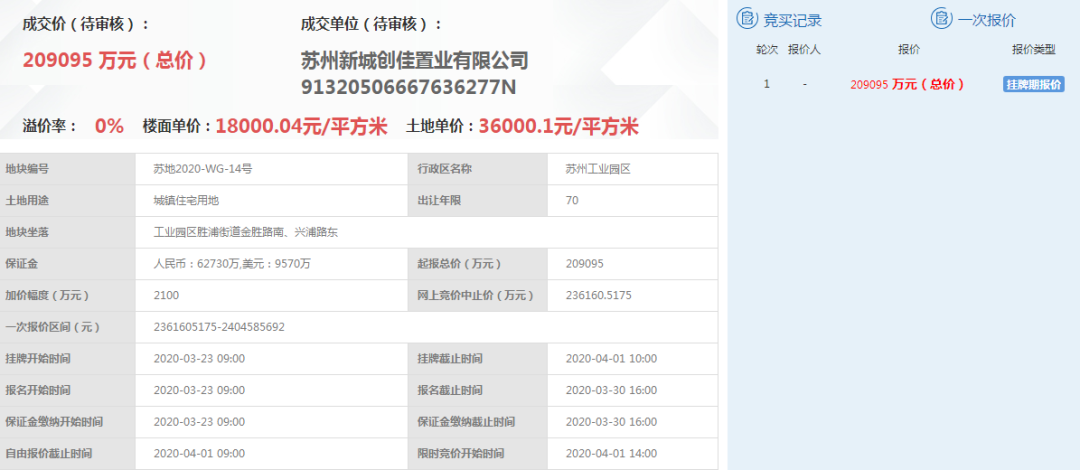
Task: Click the 保证金 label cell
Action: (68, 264)
